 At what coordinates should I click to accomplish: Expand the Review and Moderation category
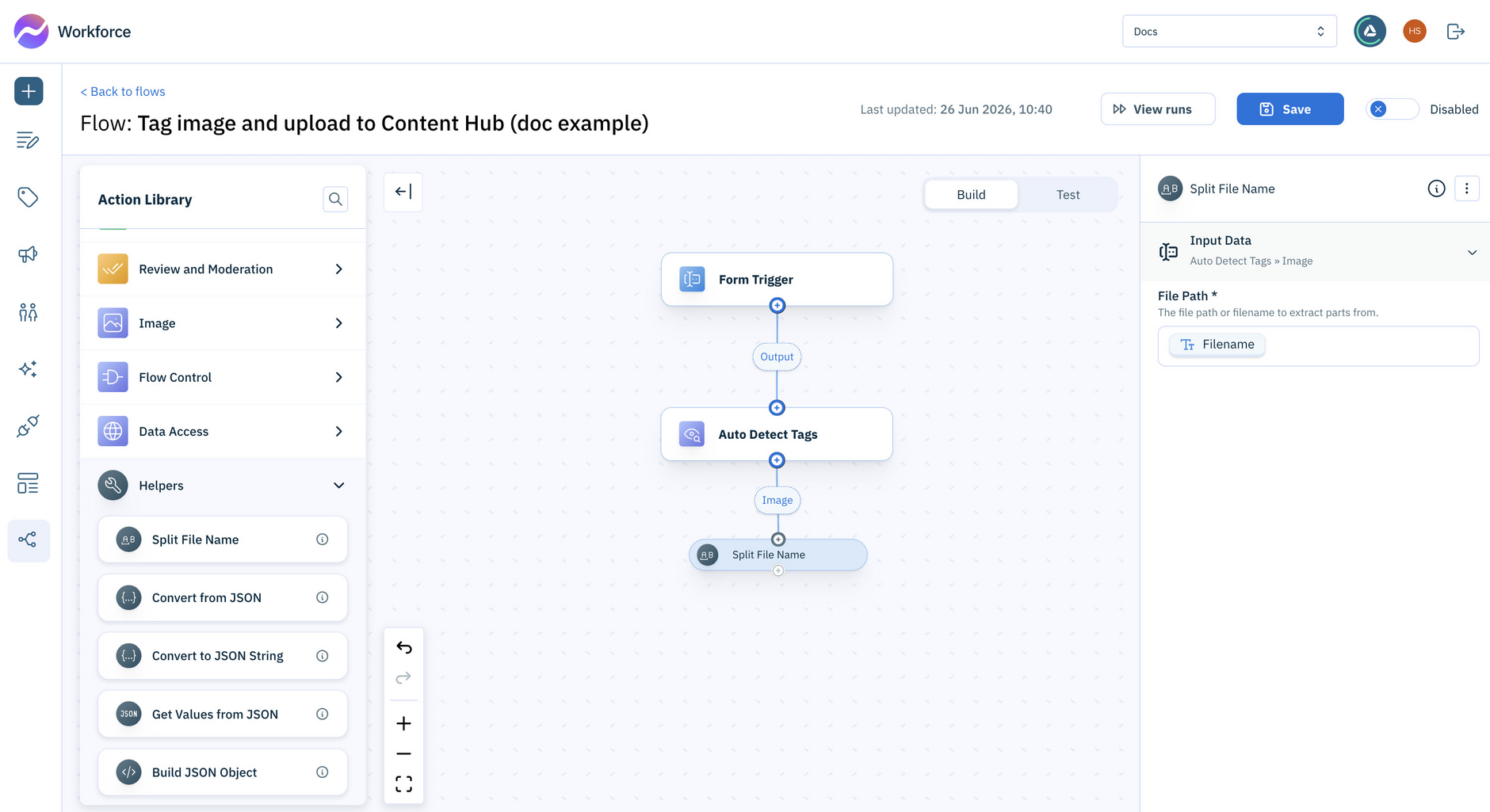tap(223, 269)
